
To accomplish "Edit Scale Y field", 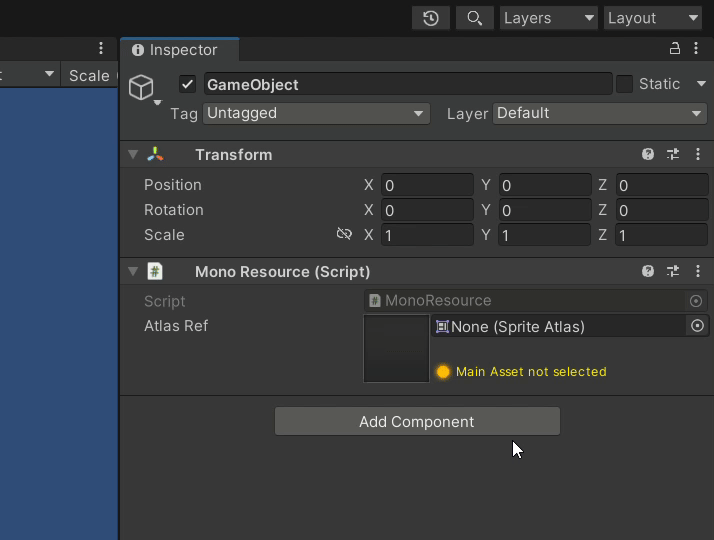I will click(545, 235).
